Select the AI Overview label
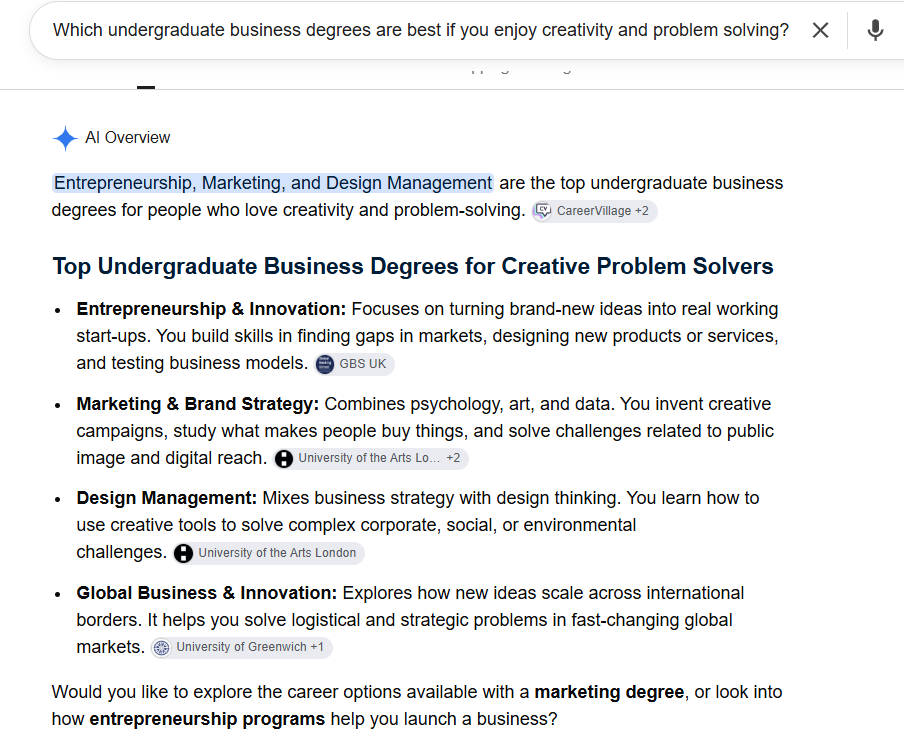Screen dimensions: 904x746 (x=127, y=138)
